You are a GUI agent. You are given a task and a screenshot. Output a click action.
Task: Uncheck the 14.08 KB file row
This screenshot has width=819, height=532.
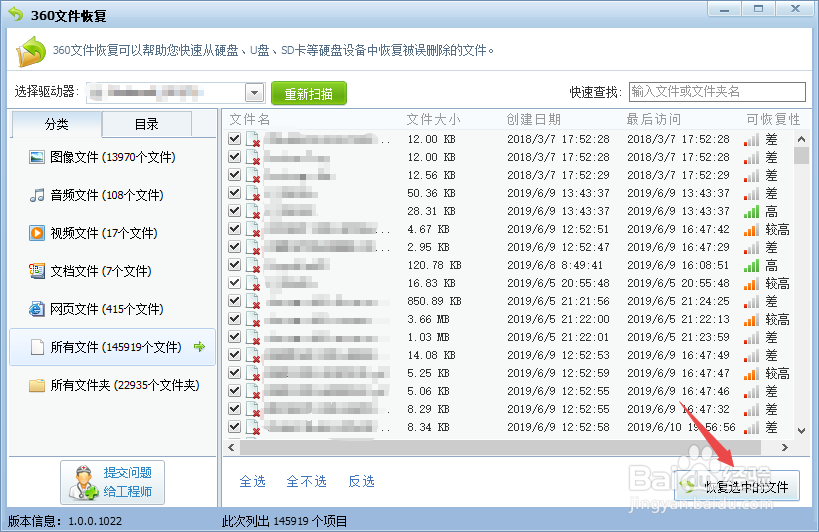(x=235, y=354)
